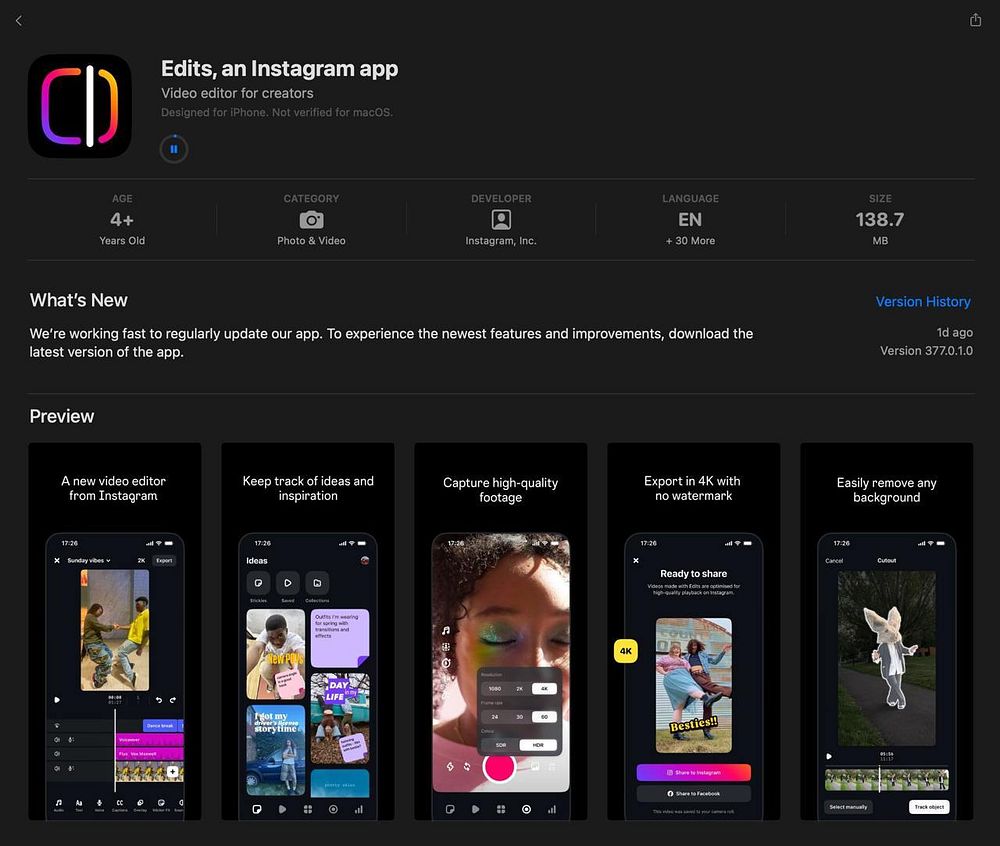This screenshot has width=1000, height=846.
Task: Click the person icon under Developer
Action: click(x=501, y=220)
